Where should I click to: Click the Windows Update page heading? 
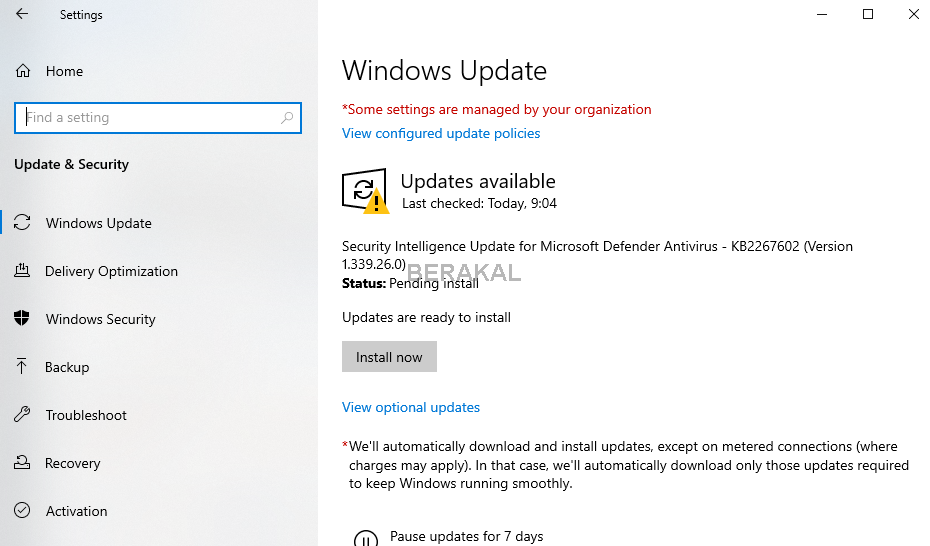click(444, 71)
